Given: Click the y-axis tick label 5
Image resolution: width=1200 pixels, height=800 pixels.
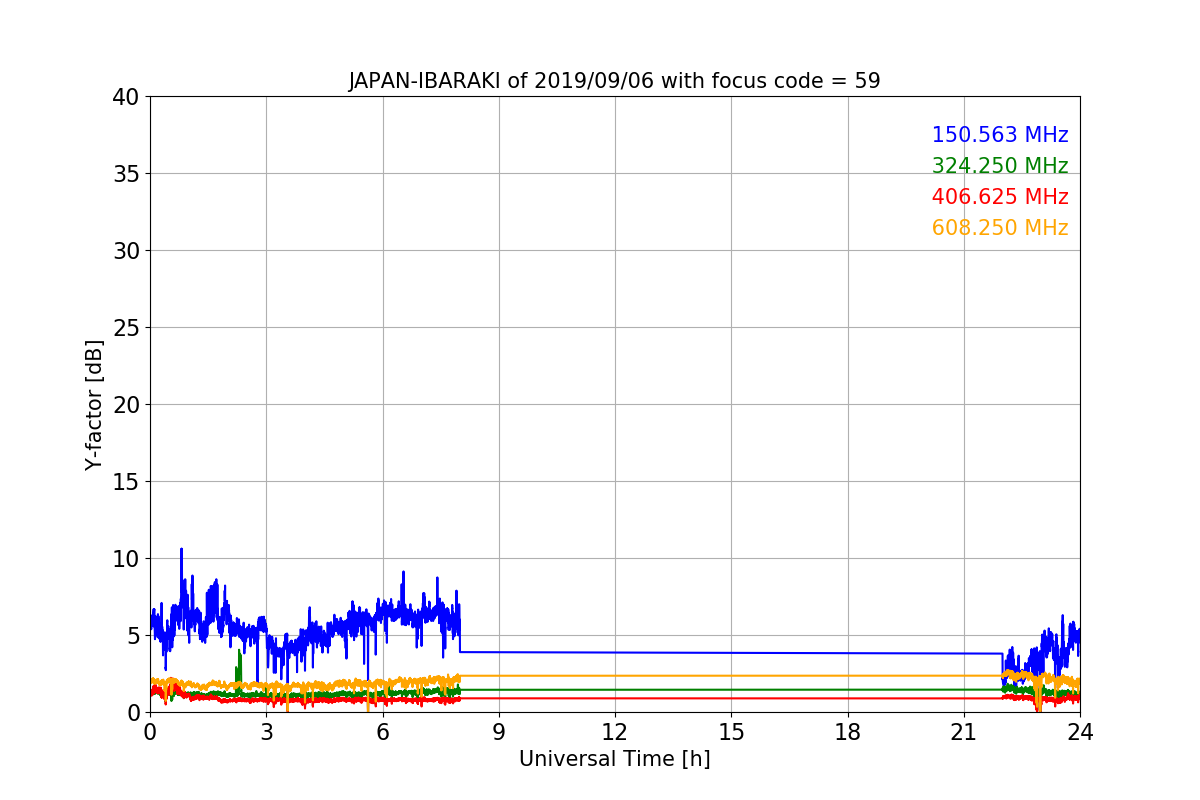Looking at the screenshot, I should coord(132,636).
